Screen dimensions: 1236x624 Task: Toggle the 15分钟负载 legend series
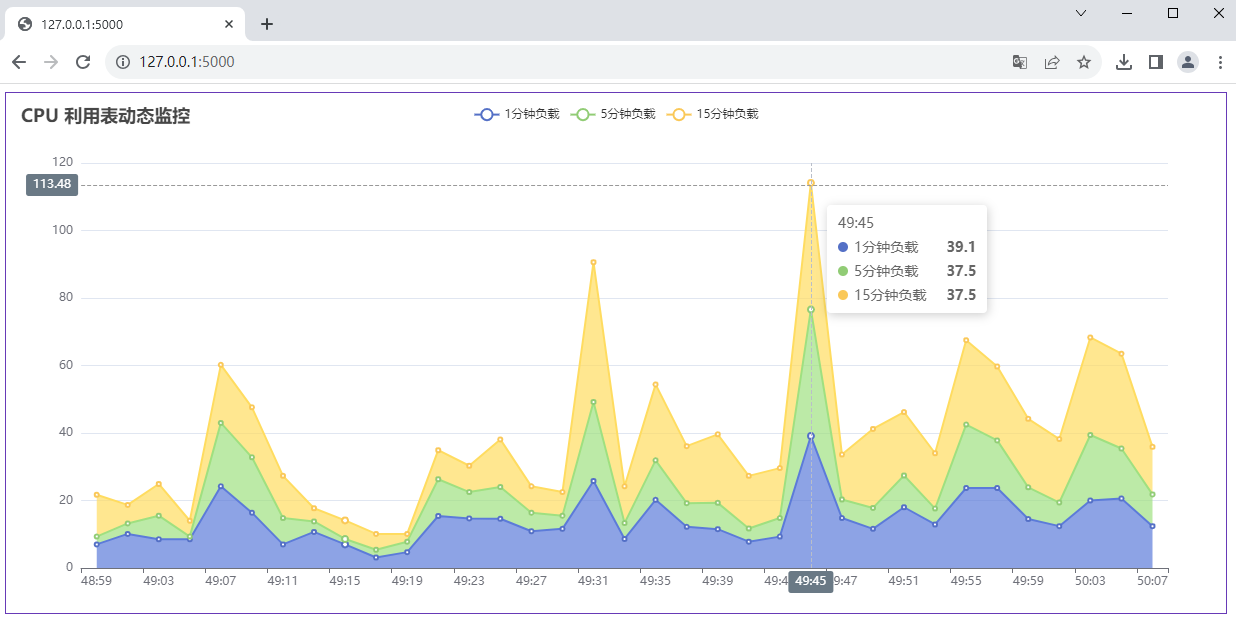(x=715, y=114)
